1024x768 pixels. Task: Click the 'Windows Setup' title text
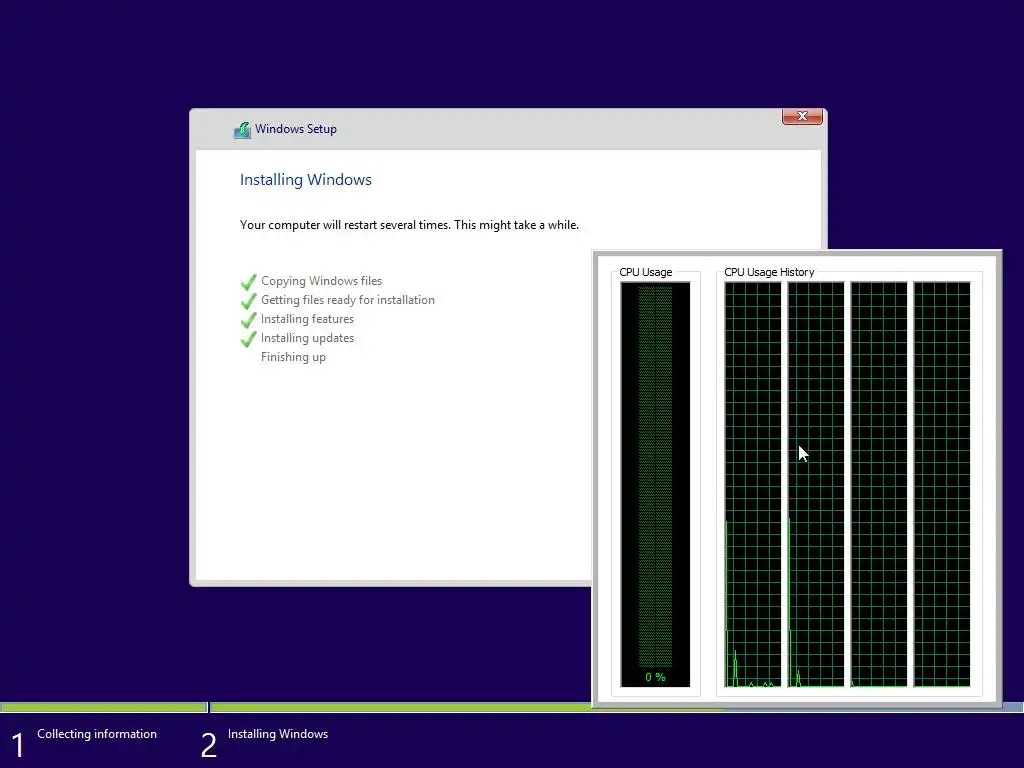(x=296, y=129)
